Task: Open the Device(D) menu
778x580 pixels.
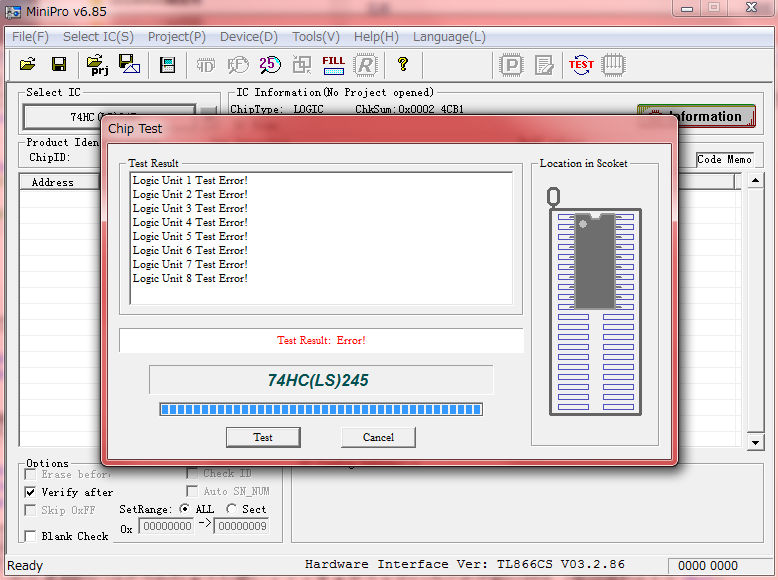Action: coord(249,37)
